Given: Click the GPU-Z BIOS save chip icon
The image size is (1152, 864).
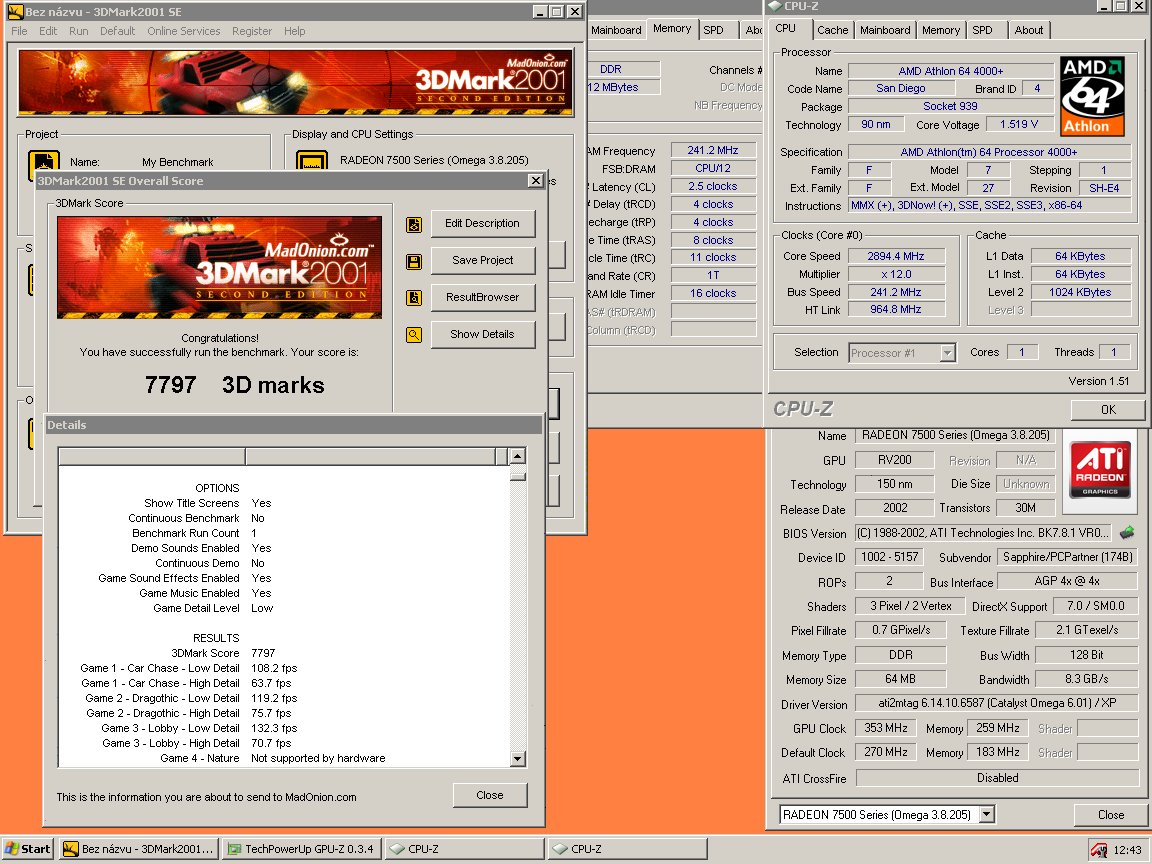Looking at the screenshot, I should pyautogui.click(x=1127, y=532).
